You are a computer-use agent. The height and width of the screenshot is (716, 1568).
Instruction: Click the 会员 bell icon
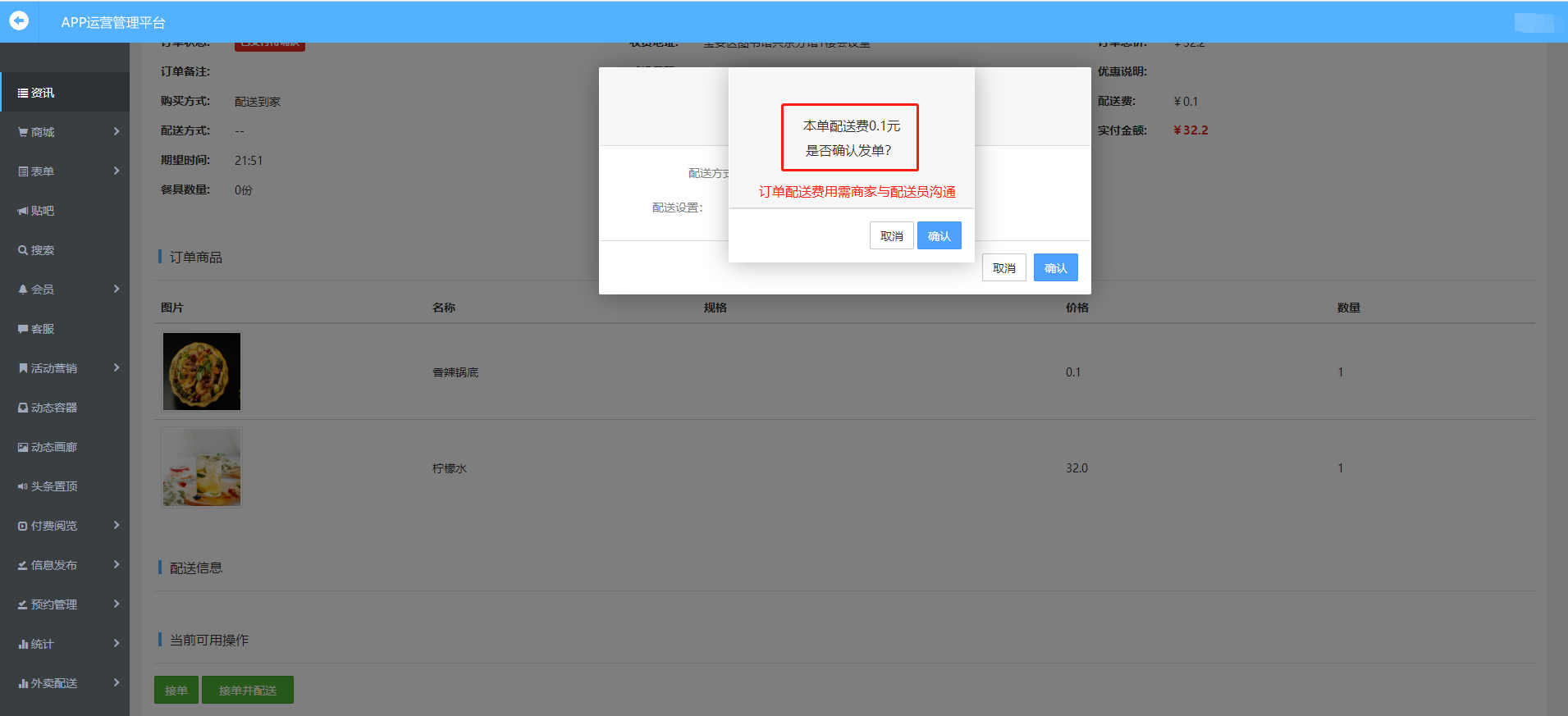tap(23, 290)
